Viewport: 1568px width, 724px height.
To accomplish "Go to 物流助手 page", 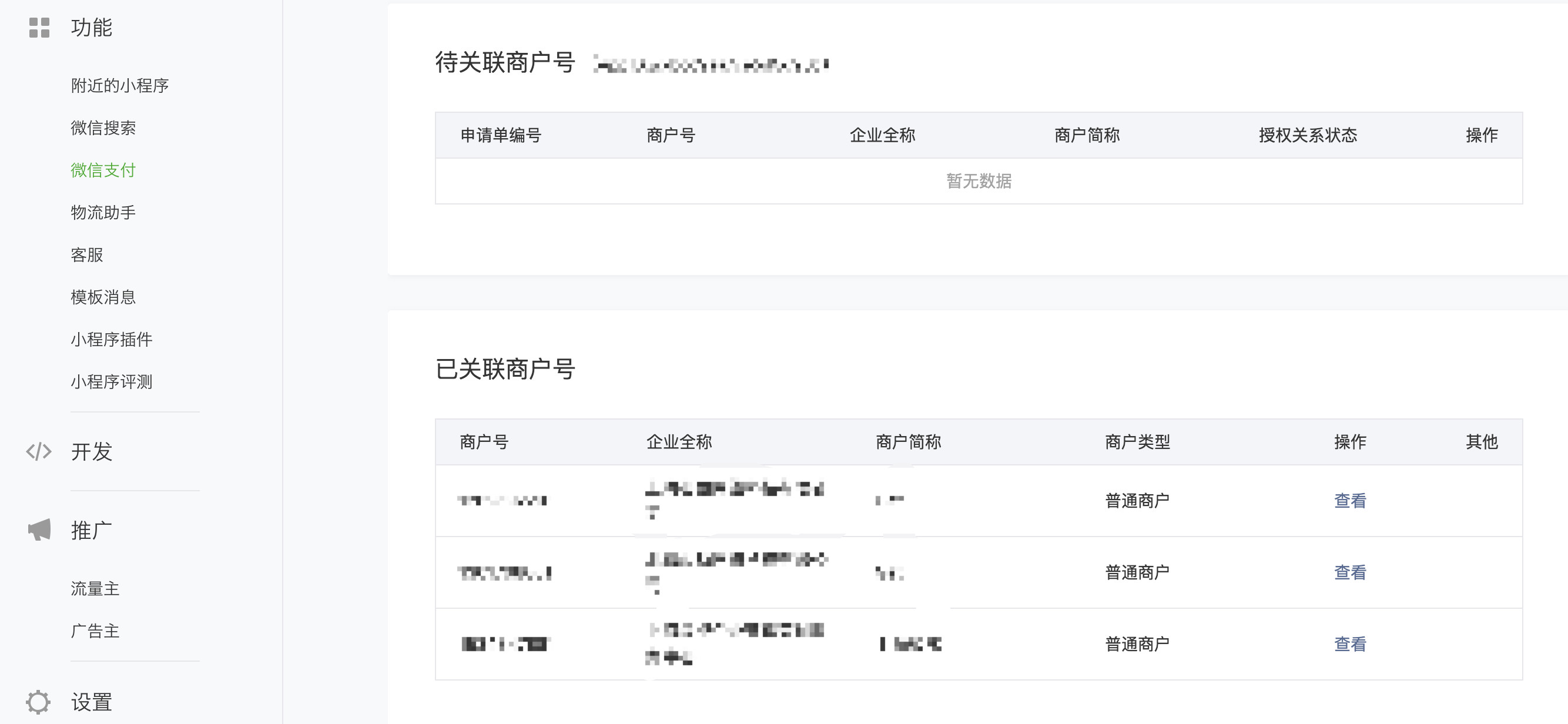I will click(103, 212).
